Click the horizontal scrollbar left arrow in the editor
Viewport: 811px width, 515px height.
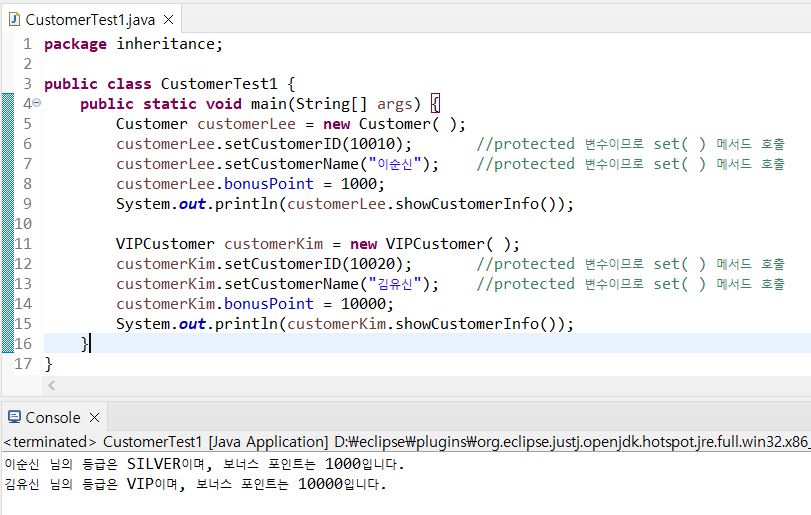click(51, 385)
